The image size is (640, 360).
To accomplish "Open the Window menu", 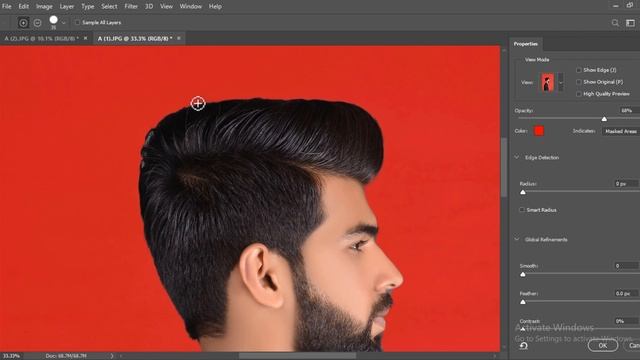I will point(191,7).
